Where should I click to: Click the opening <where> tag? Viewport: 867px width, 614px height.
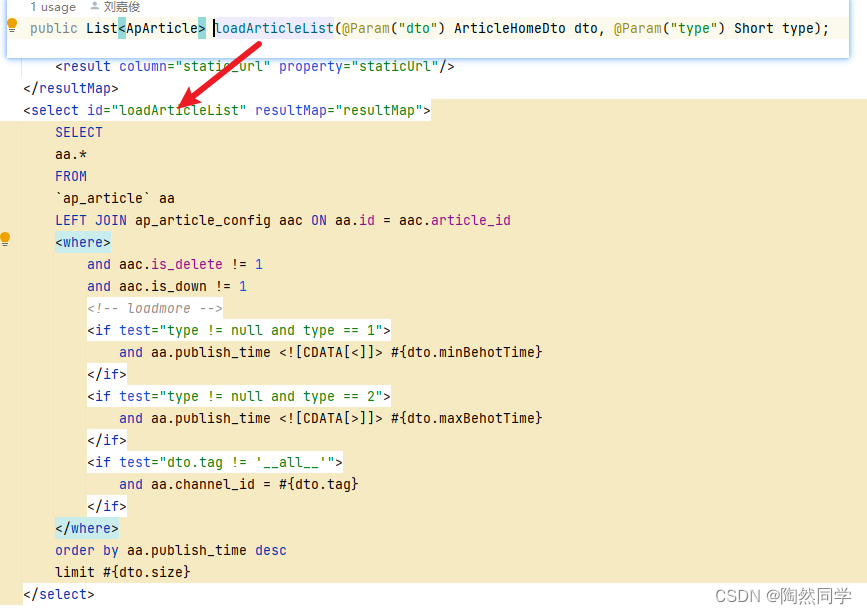[x=82, y=243]
